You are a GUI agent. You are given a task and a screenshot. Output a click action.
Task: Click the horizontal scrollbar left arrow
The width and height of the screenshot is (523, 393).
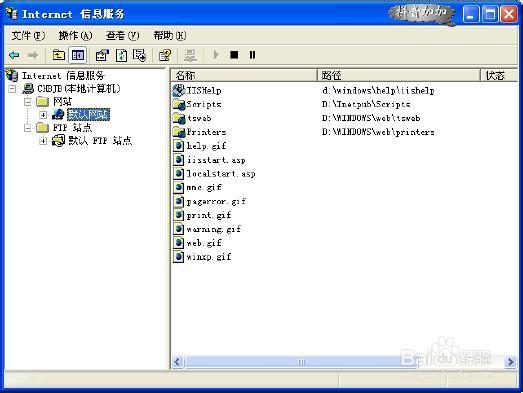(x=178, y=362)
